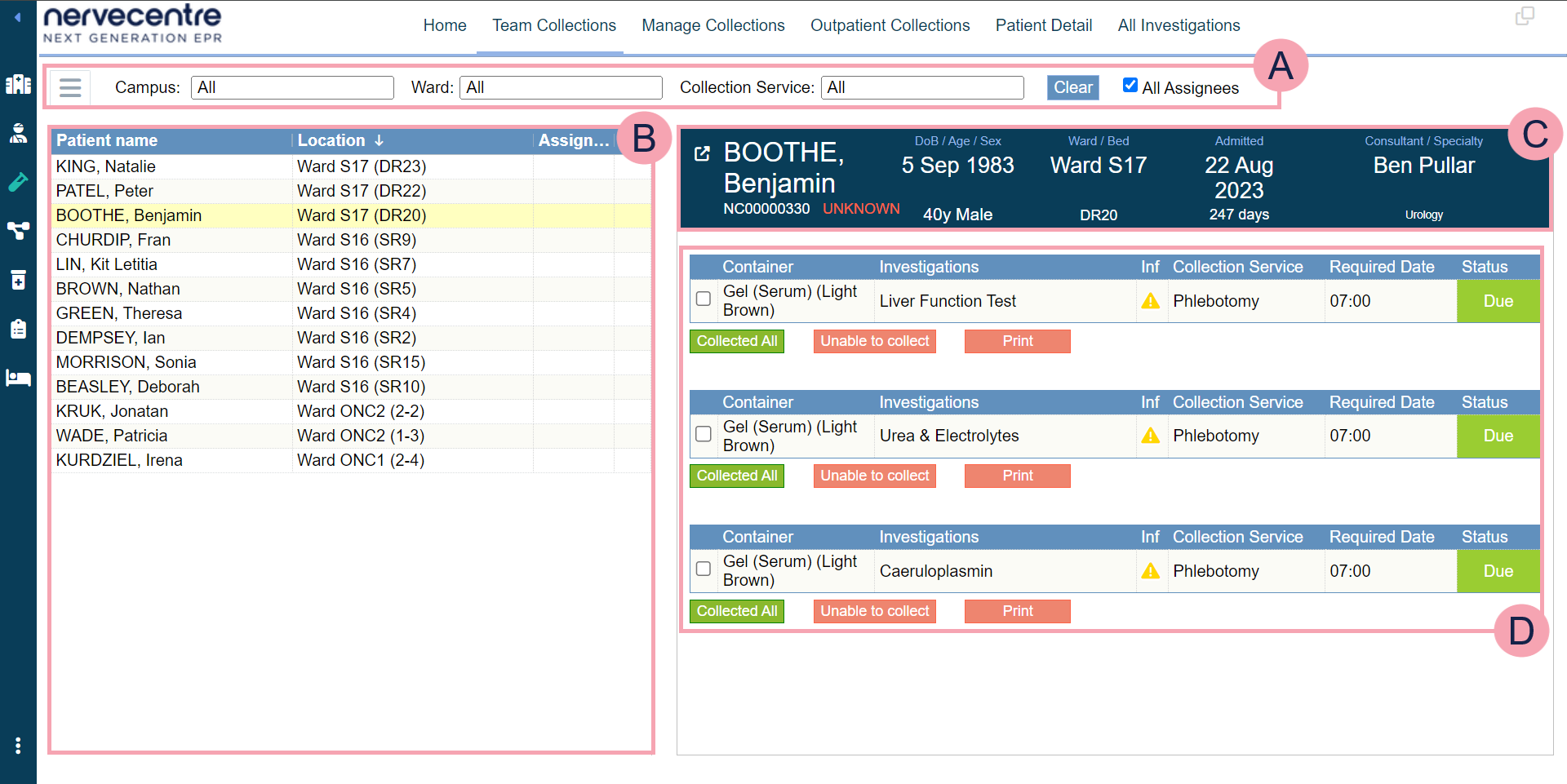Open the hamburger menu beside Campus filter
Screen dimensions: 1567x784
click(x=70, y=87)
